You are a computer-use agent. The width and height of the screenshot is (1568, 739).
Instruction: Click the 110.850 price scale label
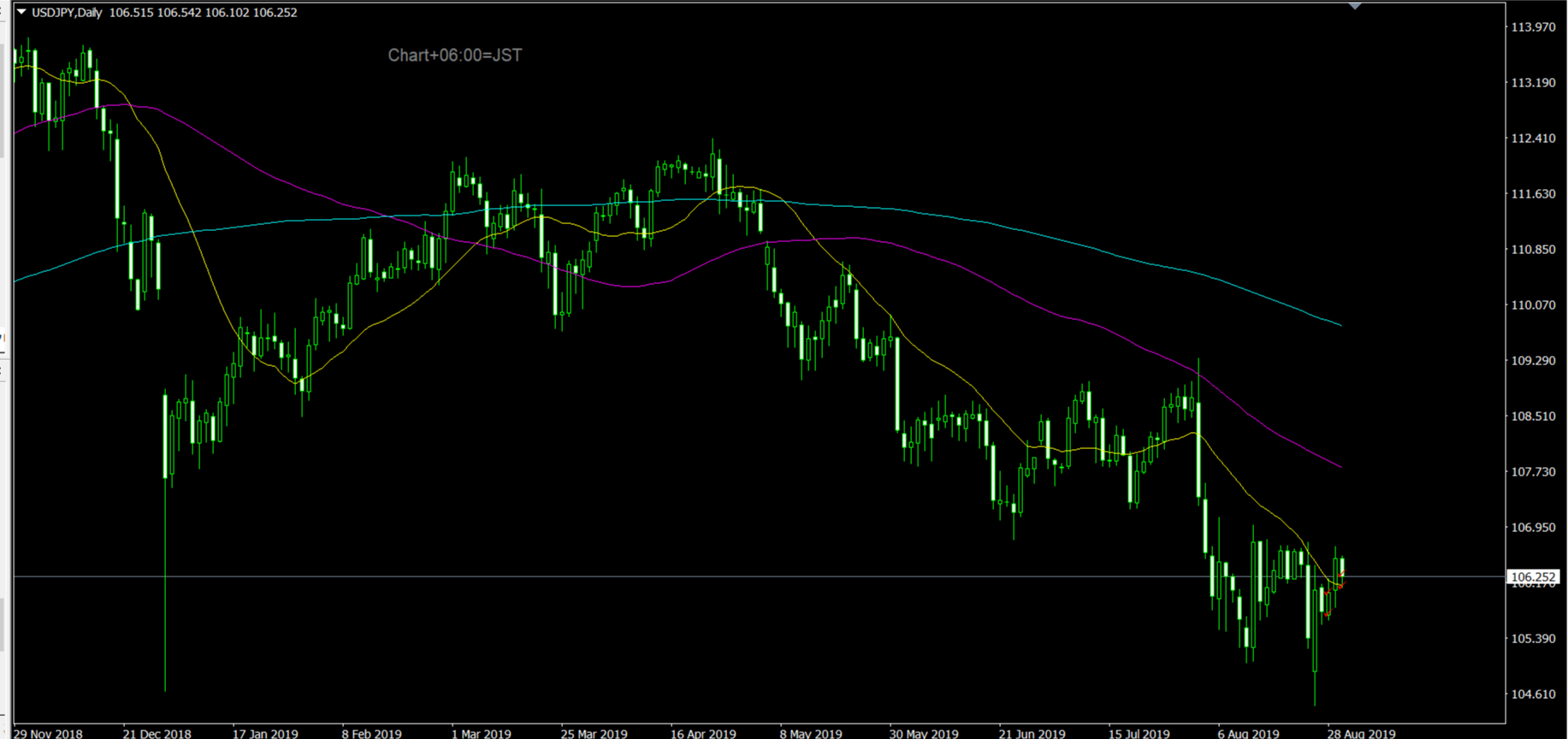1533,250
